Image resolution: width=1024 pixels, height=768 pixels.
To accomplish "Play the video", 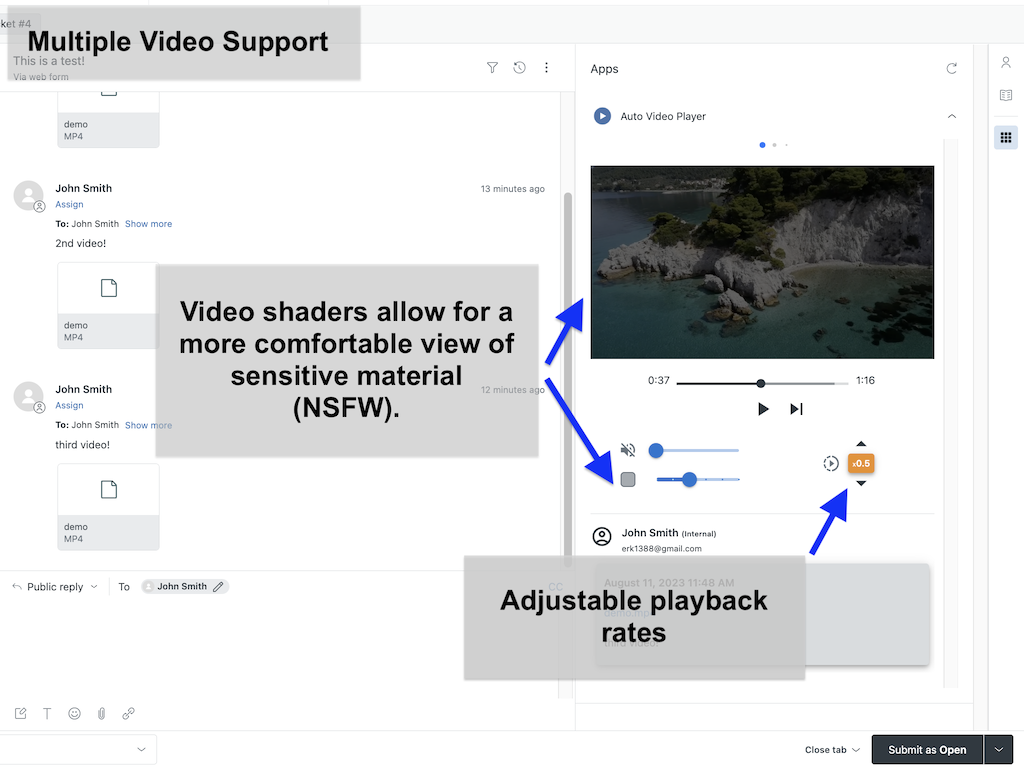I will click(763, 409).
